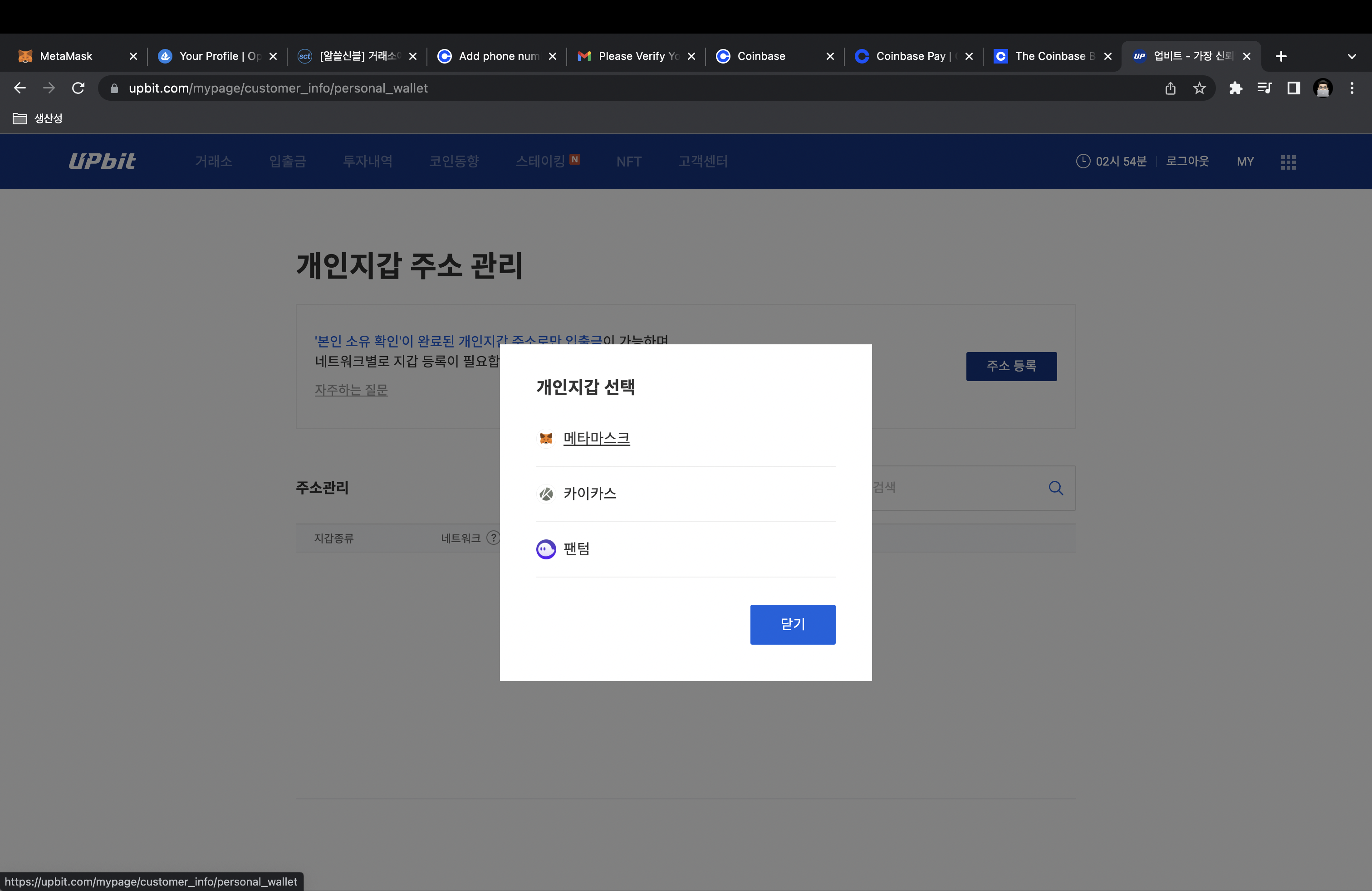
Task: Close the 업비트 tab
Action: coord(1246,56)
